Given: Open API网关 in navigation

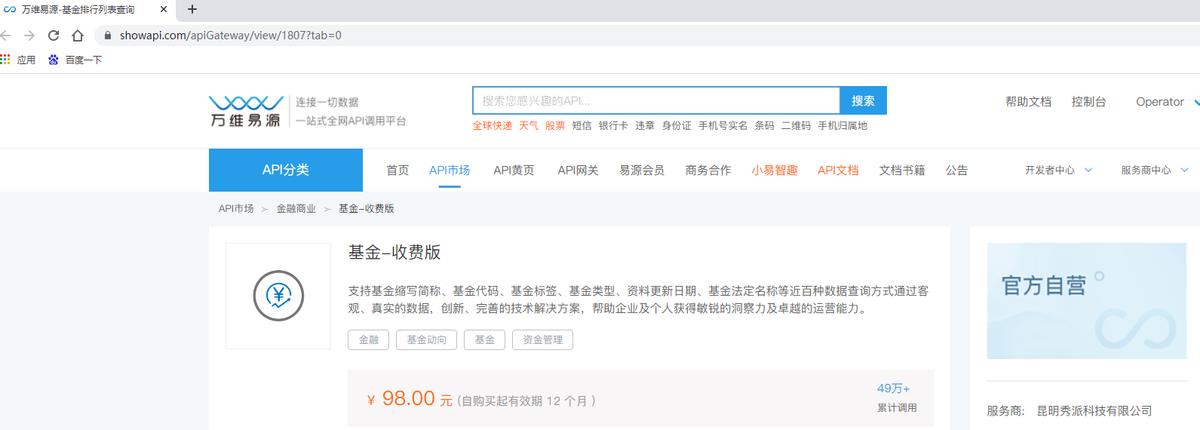Looking at the screenshot, I should click(x=578, y=171).
